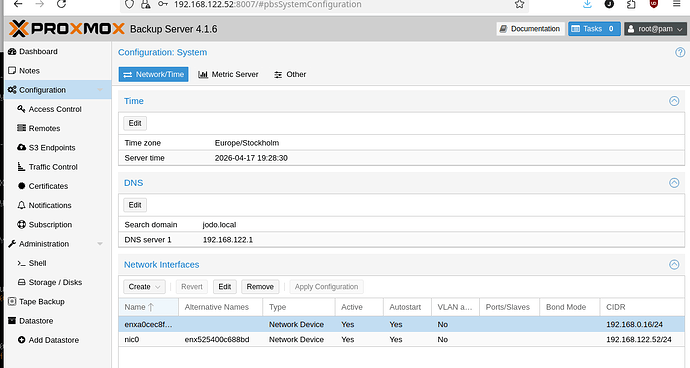690x368 pixels.
Task: Click DNS server 1 value 192.168.122.1
Action: pos(228,240)
